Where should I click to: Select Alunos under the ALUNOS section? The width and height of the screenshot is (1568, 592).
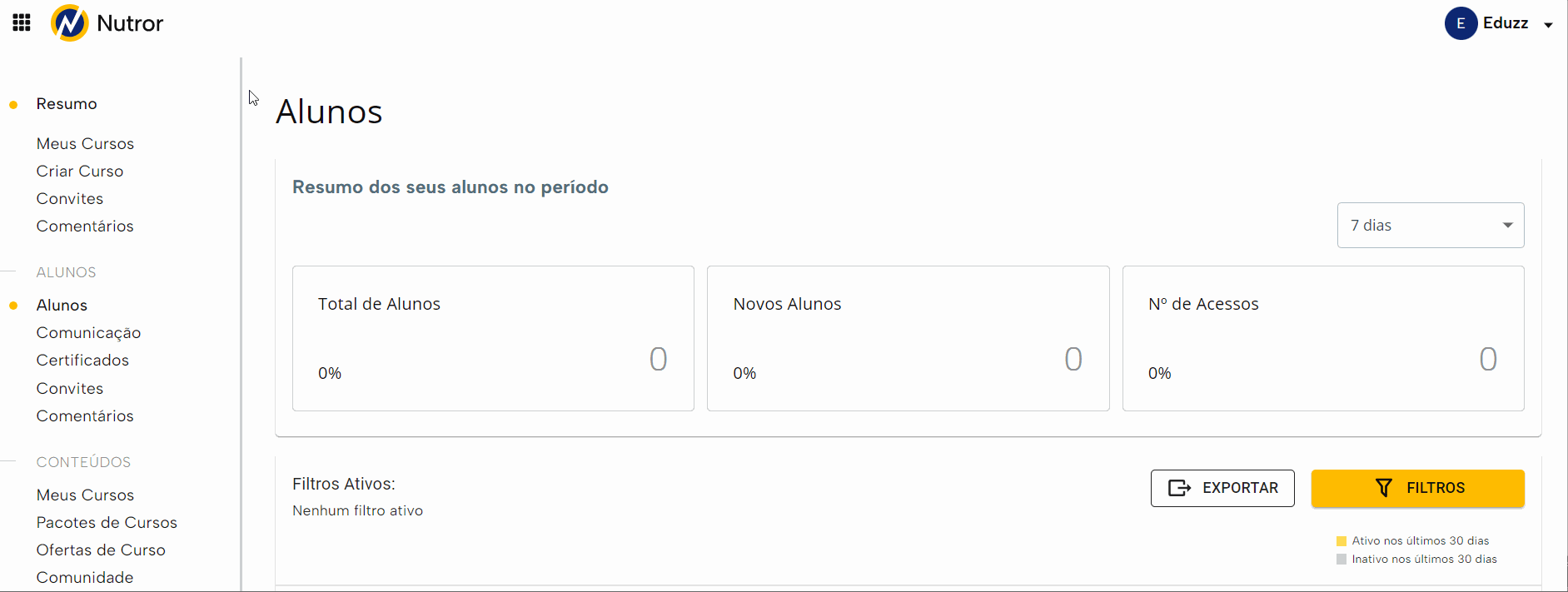click(62, 306)
